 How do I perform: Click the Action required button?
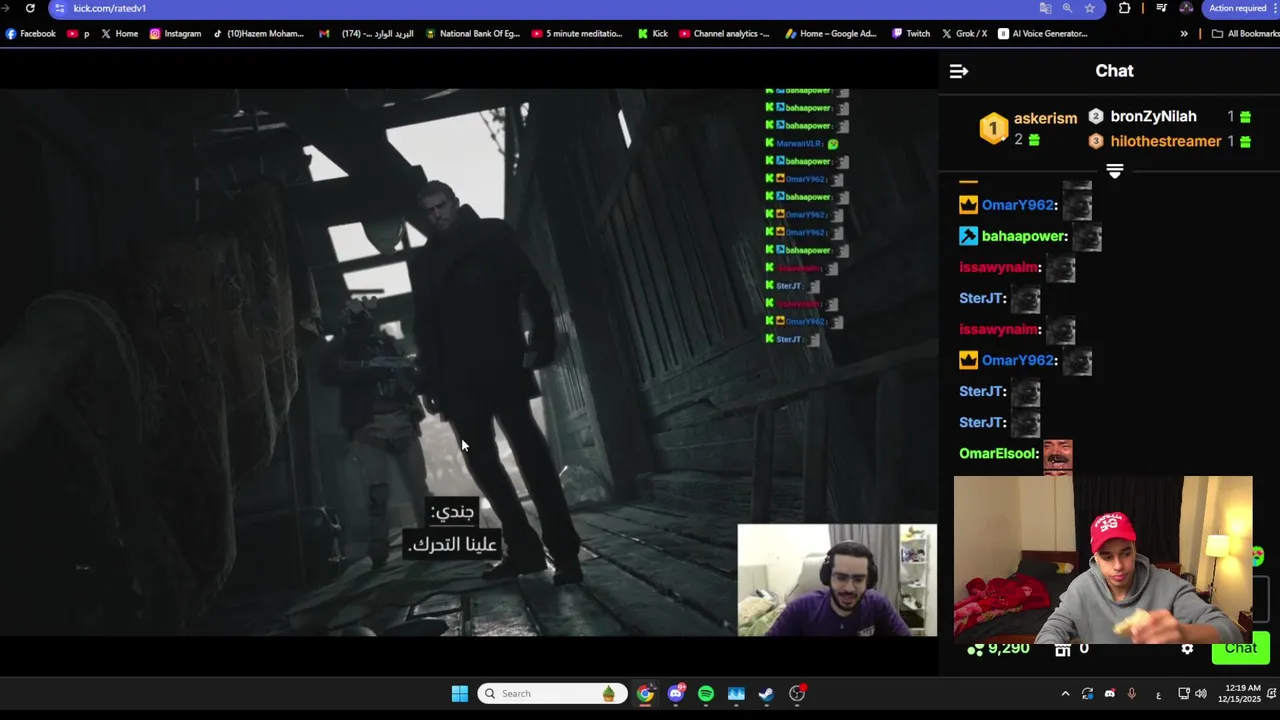pos(1238,8)
